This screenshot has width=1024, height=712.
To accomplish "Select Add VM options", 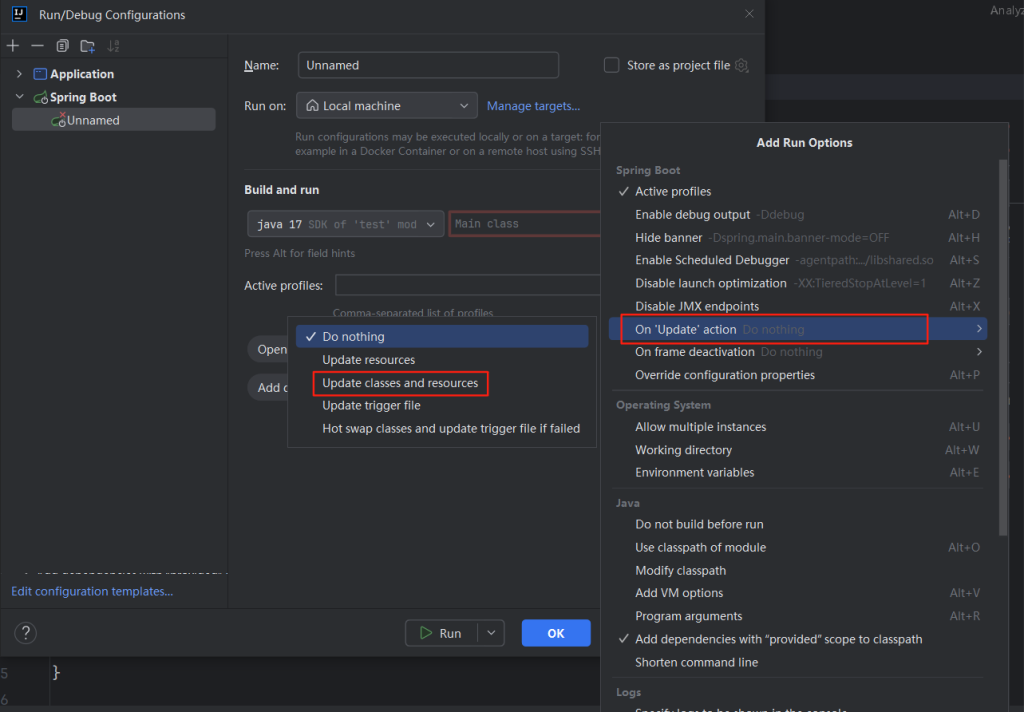I will [799, 593].
